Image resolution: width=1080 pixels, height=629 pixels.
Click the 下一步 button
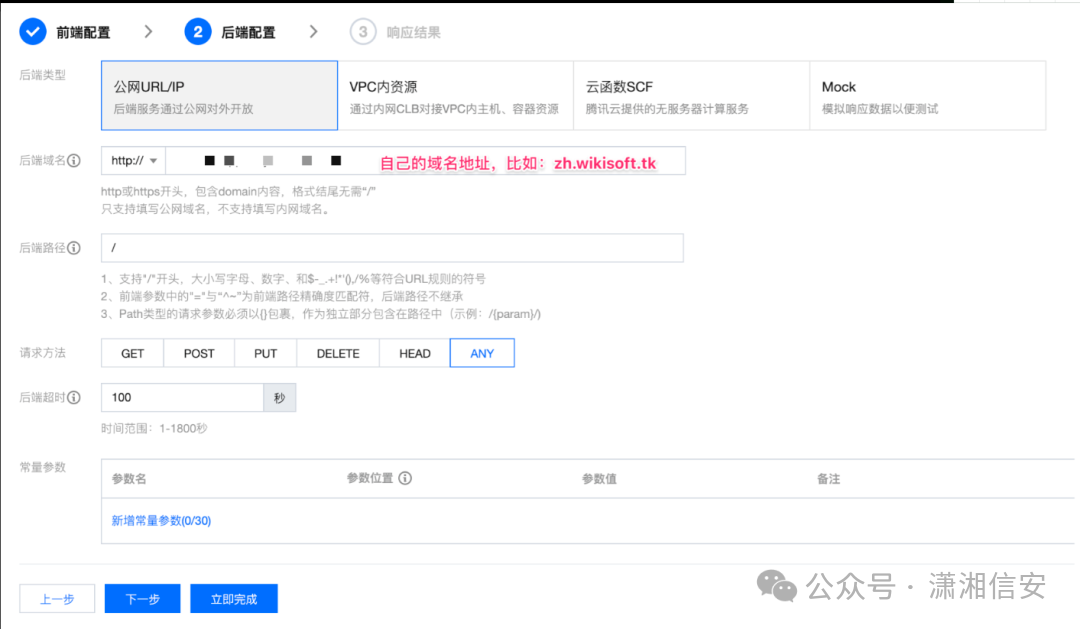pos(141,598)
